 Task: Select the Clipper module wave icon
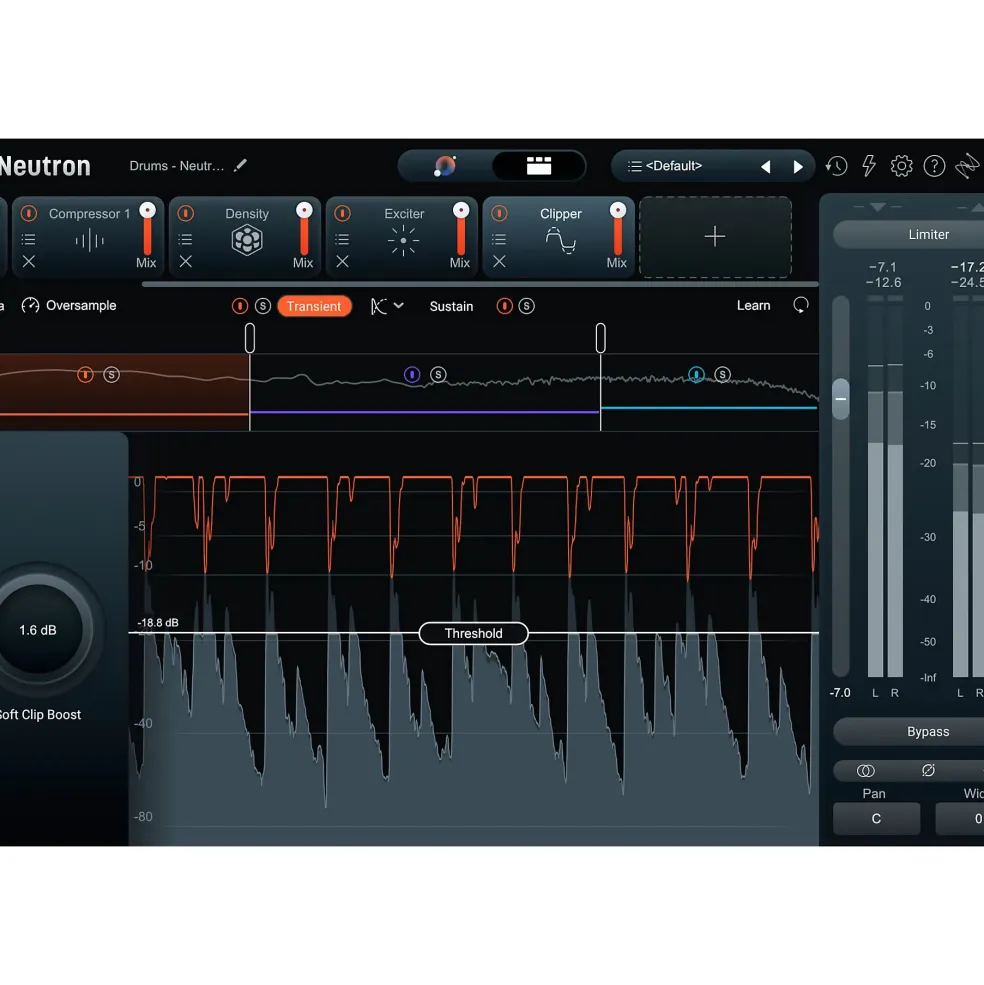point(560,241)
